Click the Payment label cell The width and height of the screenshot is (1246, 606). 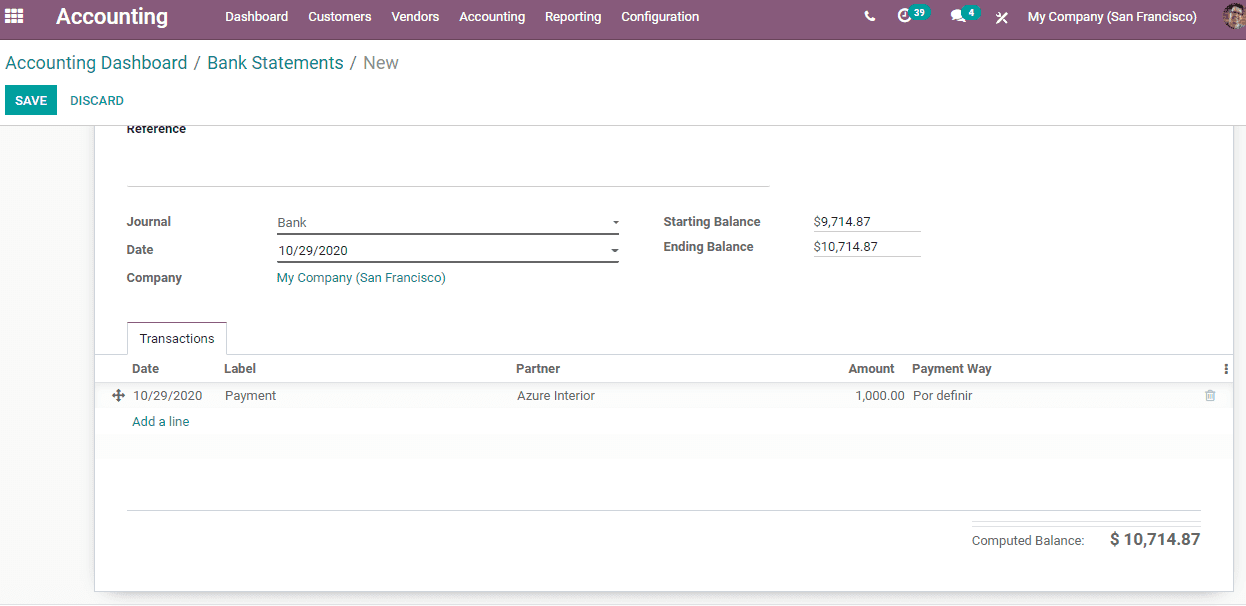251,396
